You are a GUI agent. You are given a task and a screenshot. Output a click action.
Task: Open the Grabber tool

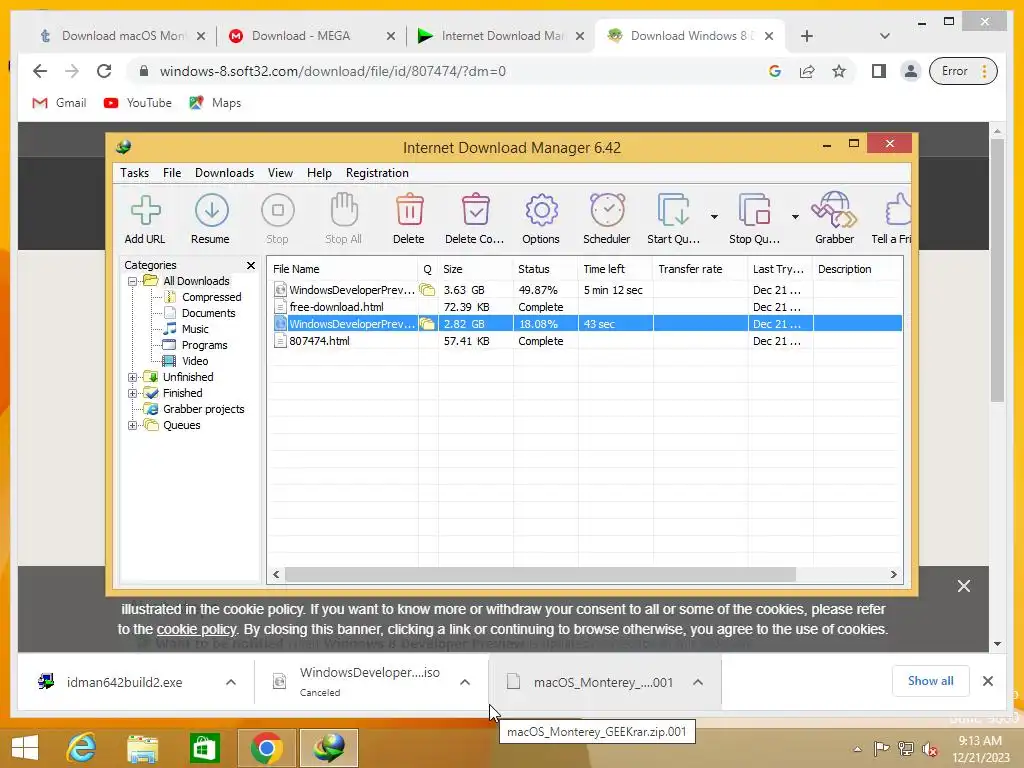coord(835,218)
